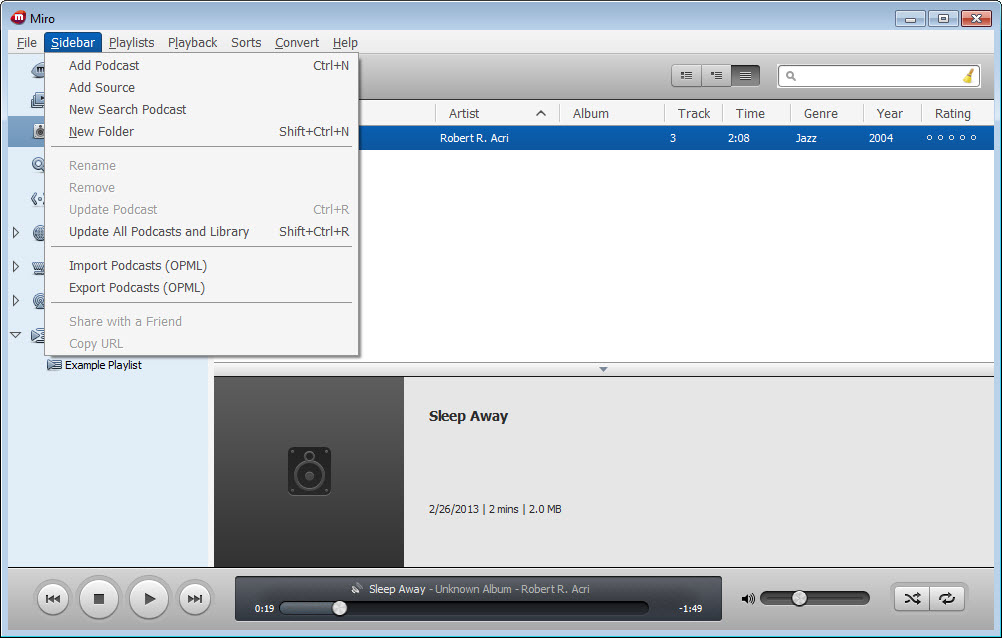Image resolution: width=1002 pixels, height=638 pixels.
Task: Expand the sidebar section with globe icon
Action: 16,233
